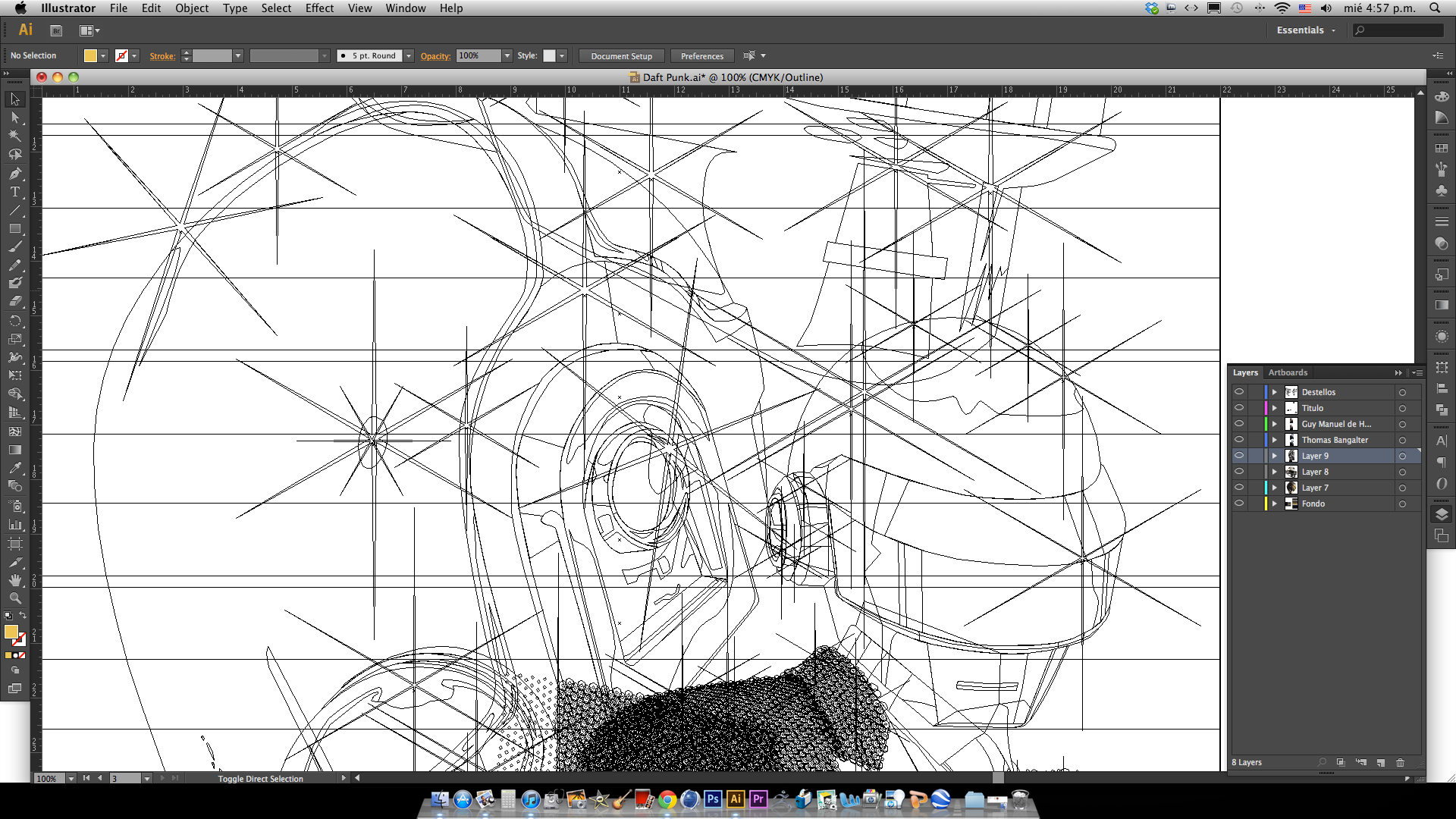Expand the Titulo layer
This screenshot has width=1456, height=819.
pyautogui.click(x=1275, y=408)
